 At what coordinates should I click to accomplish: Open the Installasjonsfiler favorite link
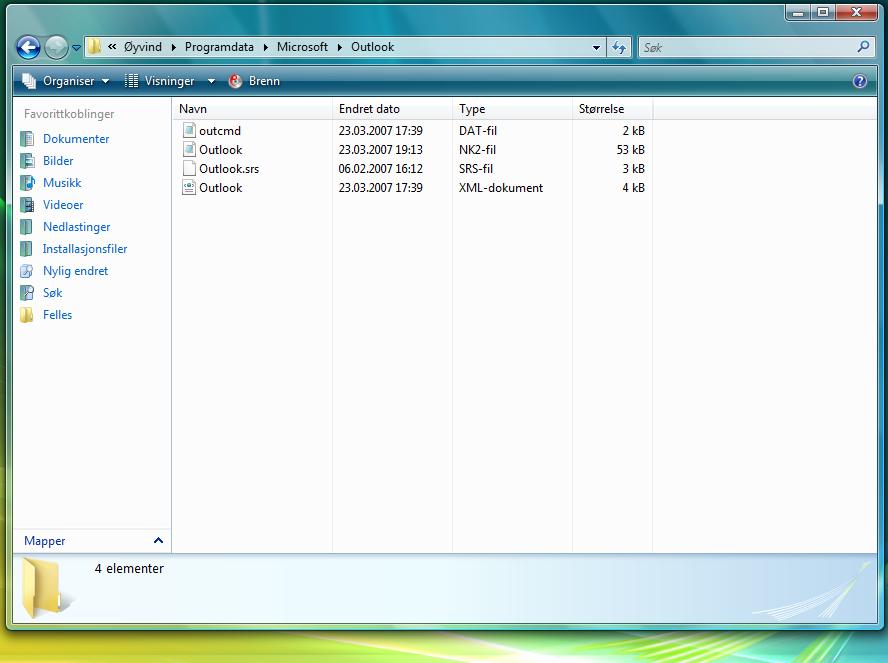click(84, 249)
